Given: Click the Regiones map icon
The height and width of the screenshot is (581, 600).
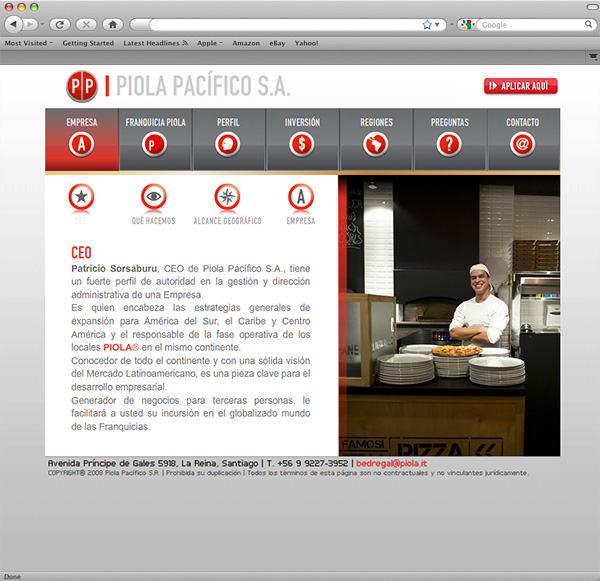Looking at the screenshot, I should click(x=377, y=144).
